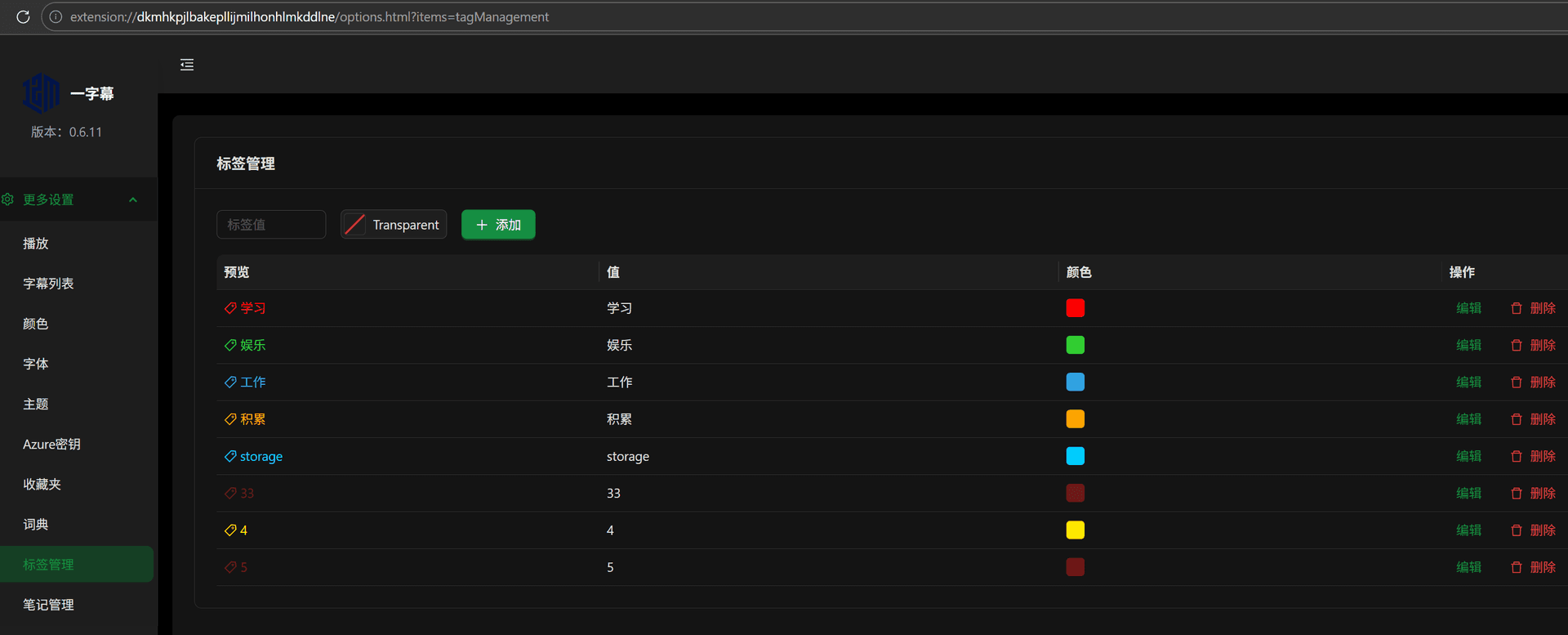Open the Transparent color picker dropdown

394,225
